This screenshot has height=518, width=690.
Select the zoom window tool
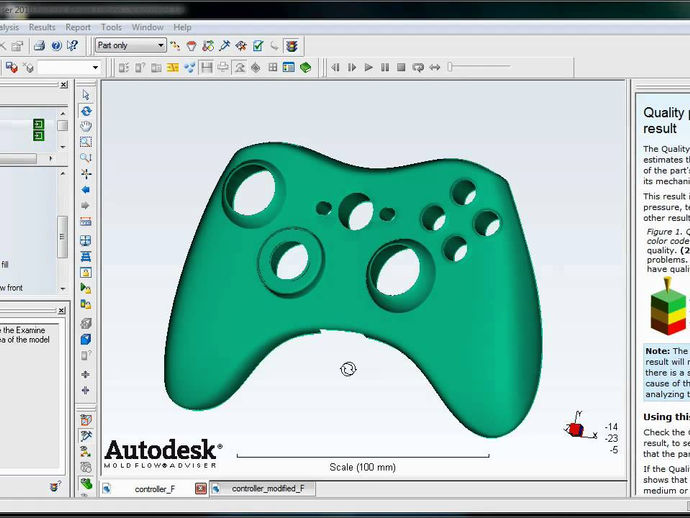click(86, 142)
